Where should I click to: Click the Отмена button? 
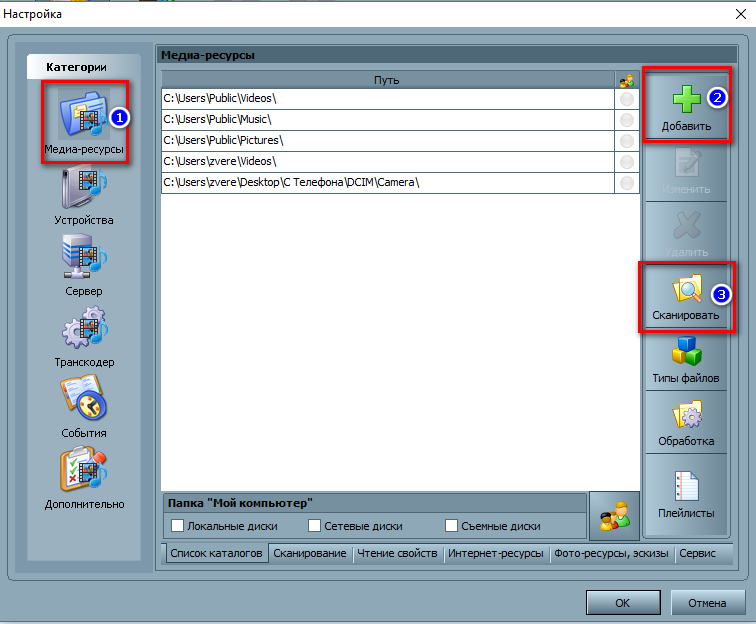click(707, 603)
